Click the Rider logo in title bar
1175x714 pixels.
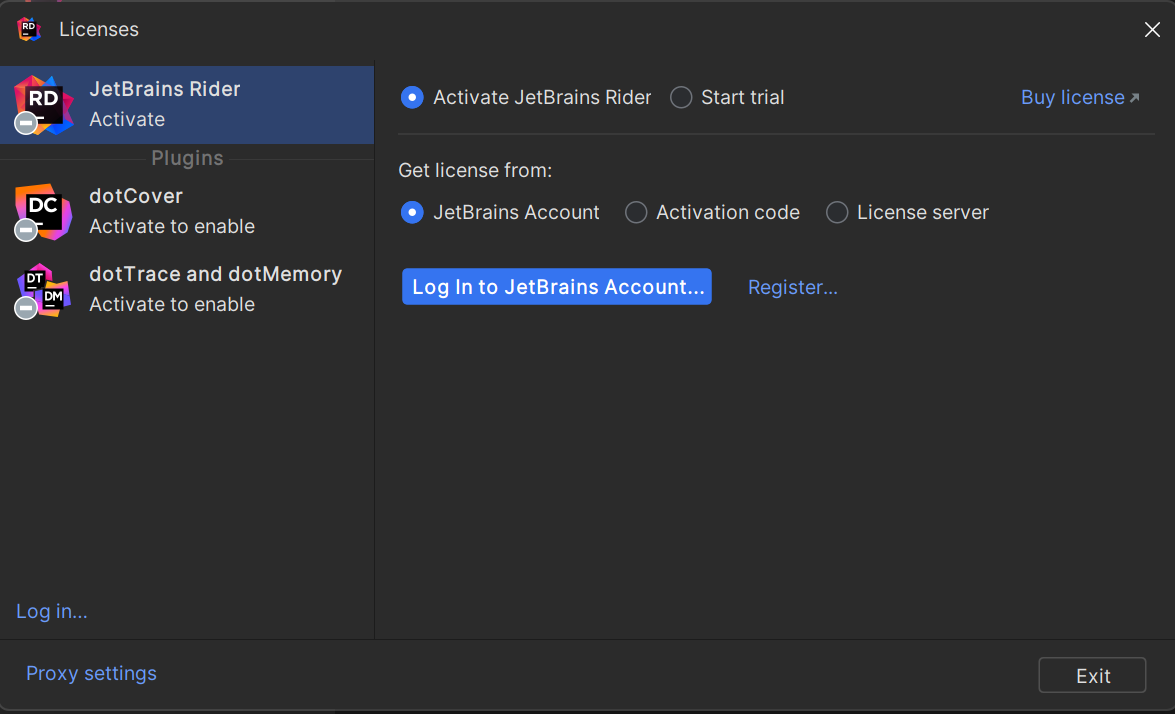pos(28,29)
